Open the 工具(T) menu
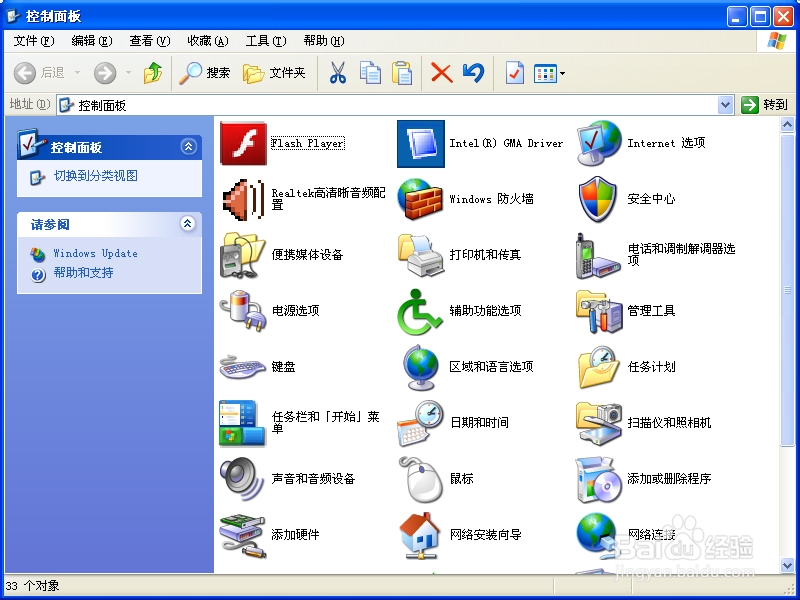 click(x=266, y=41)
